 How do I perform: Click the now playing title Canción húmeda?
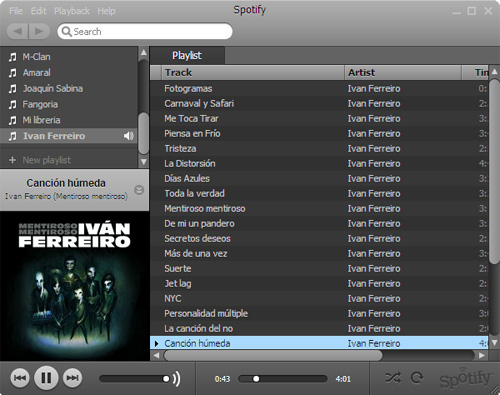click(x=66, y=183)
